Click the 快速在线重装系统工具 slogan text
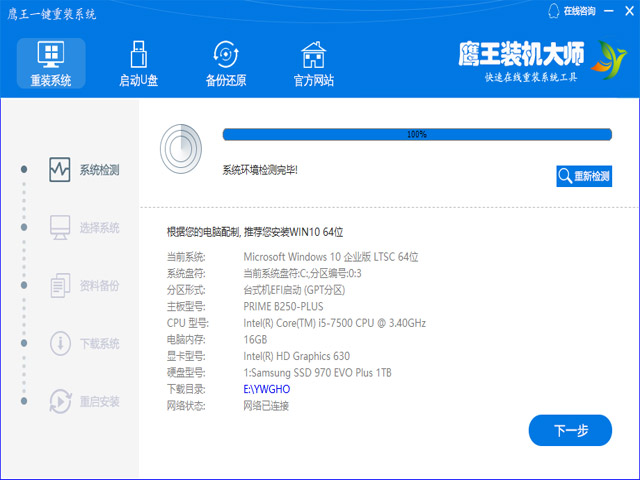 [x=531, y=77]
